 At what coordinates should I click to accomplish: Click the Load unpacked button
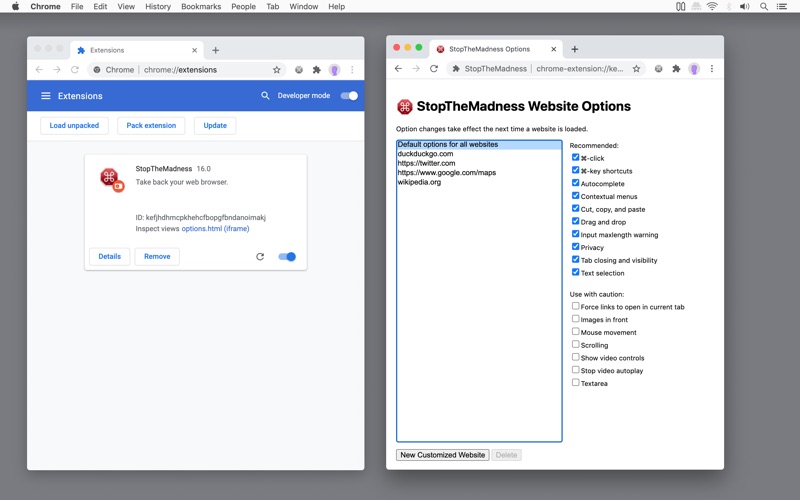click(74, 126)
